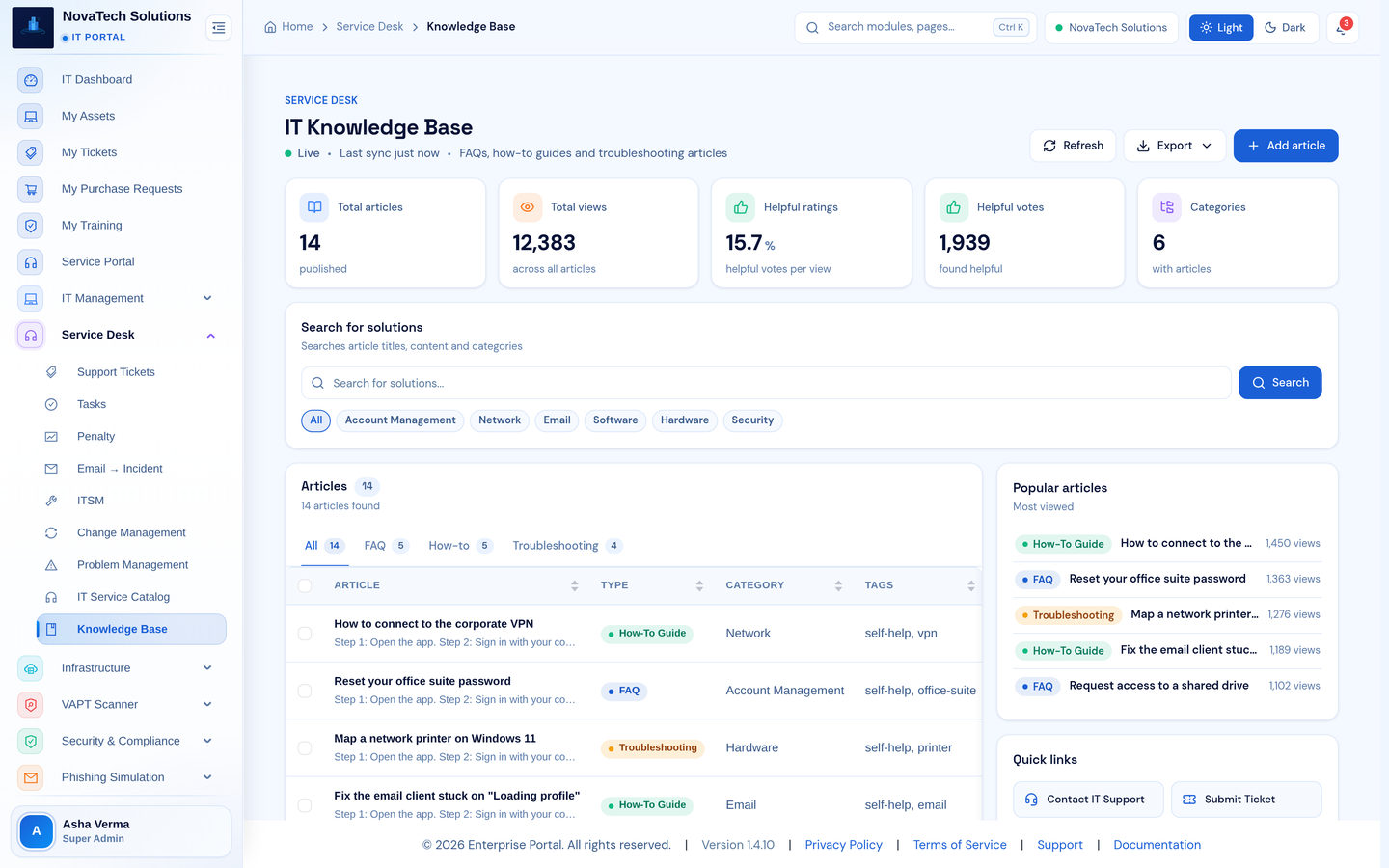
Task: Click the Total views eye icon
Action: [x=528, y=207]
